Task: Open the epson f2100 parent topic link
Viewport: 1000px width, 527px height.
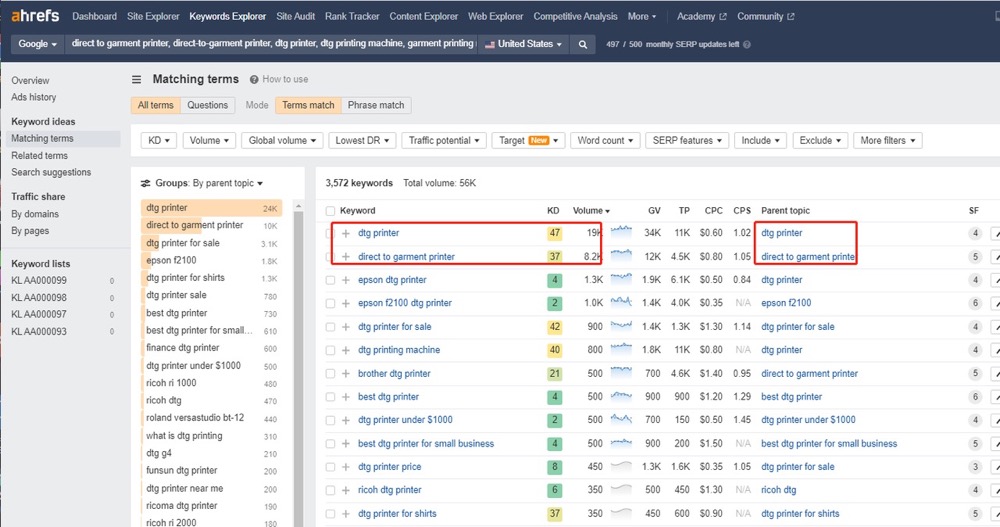Action: [x=786, y=303]
